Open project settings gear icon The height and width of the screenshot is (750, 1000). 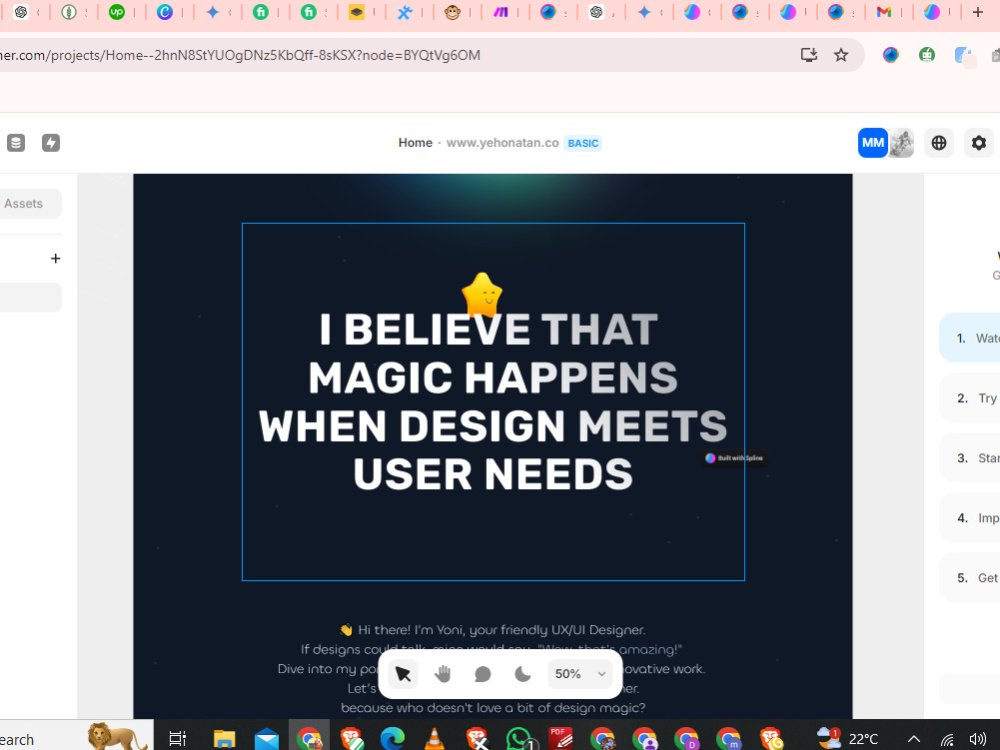tap(979, 143)
